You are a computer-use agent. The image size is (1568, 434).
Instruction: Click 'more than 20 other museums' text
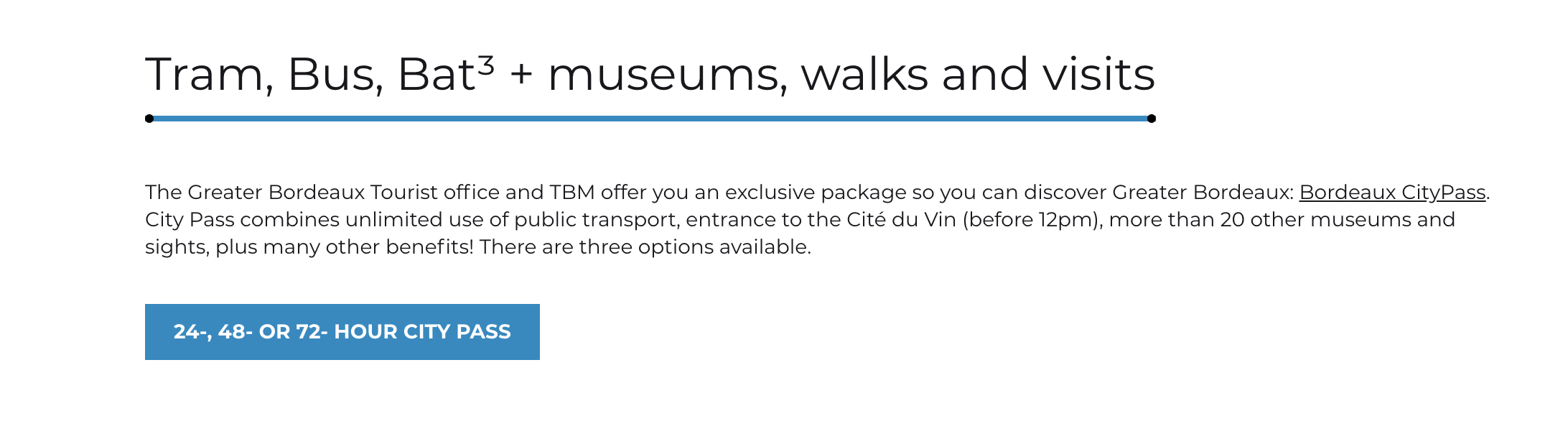click(1260, 220)
